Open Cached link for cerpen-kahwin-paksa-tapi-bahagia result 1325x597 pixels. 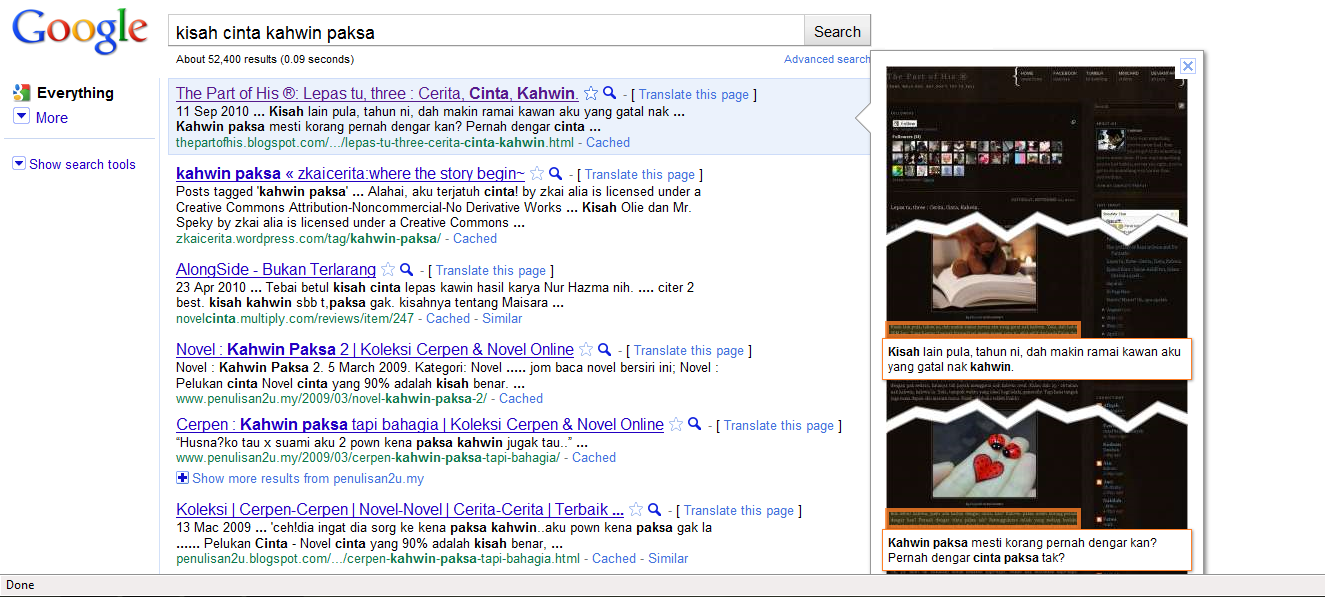tap(594, 457)
